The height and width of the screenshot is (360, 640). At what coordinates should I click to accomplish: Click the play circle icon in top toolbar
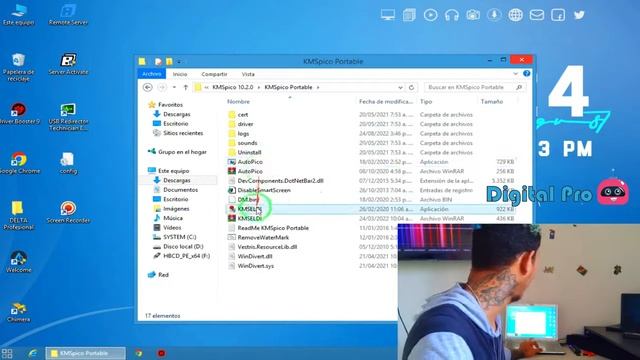pyautogui.click(x=430, y=15)
